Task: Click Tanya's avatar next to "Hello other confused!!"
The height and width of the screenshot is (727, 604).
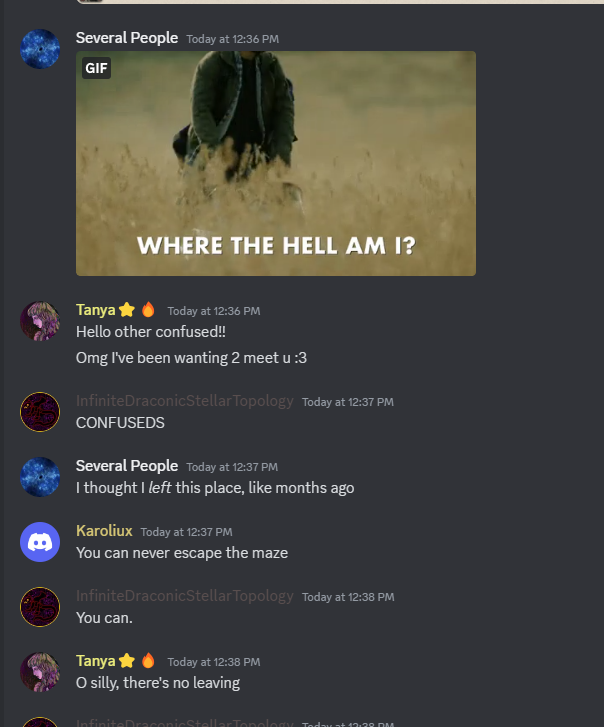Action: (x=40, y=321)
